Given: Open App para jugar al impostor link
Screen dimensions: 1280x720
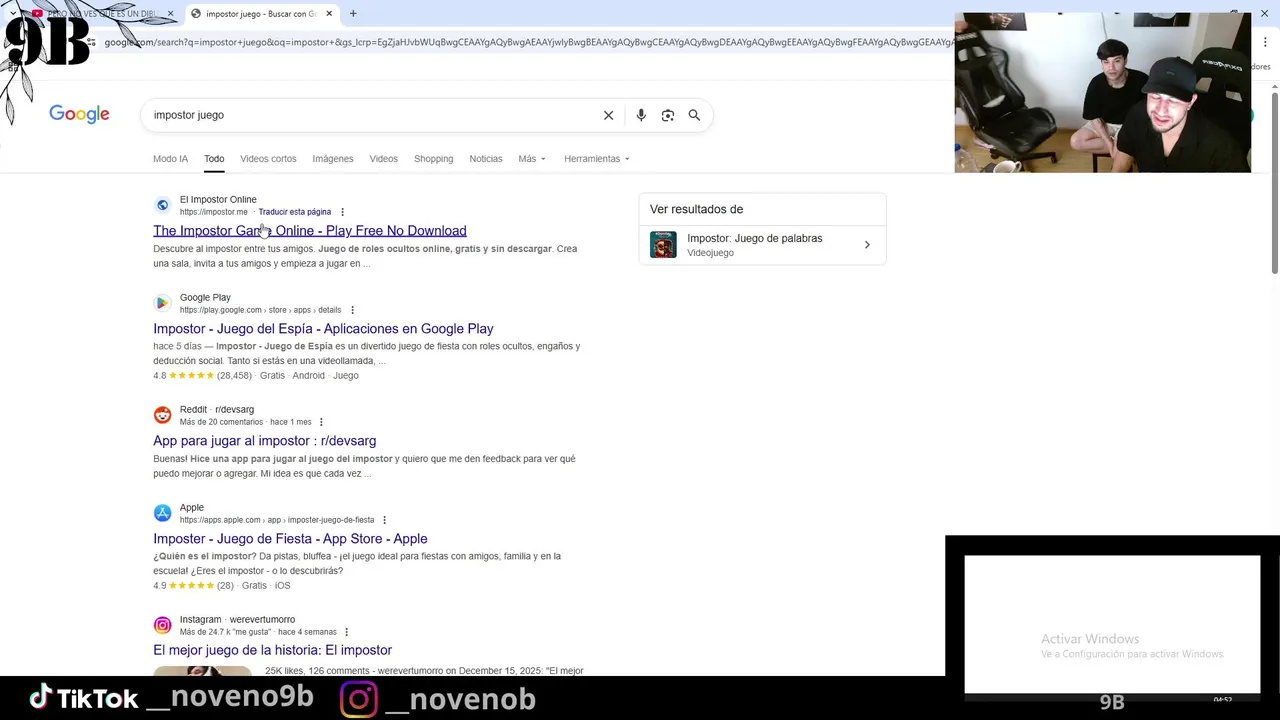Looking at the screenshot, I should (x=265, y=441).
